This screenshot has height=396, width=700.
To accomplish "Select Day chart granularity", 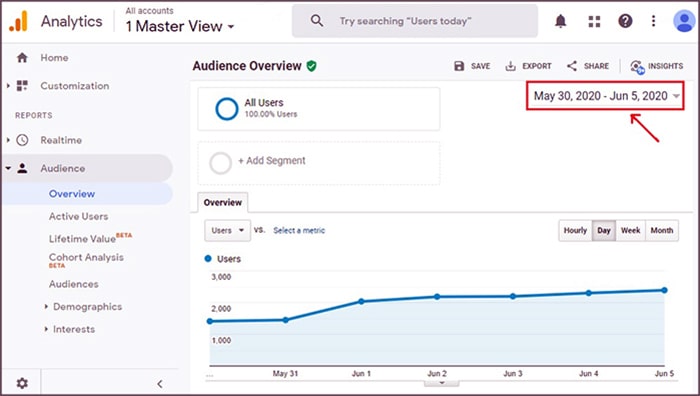I will tap(604, 230).
